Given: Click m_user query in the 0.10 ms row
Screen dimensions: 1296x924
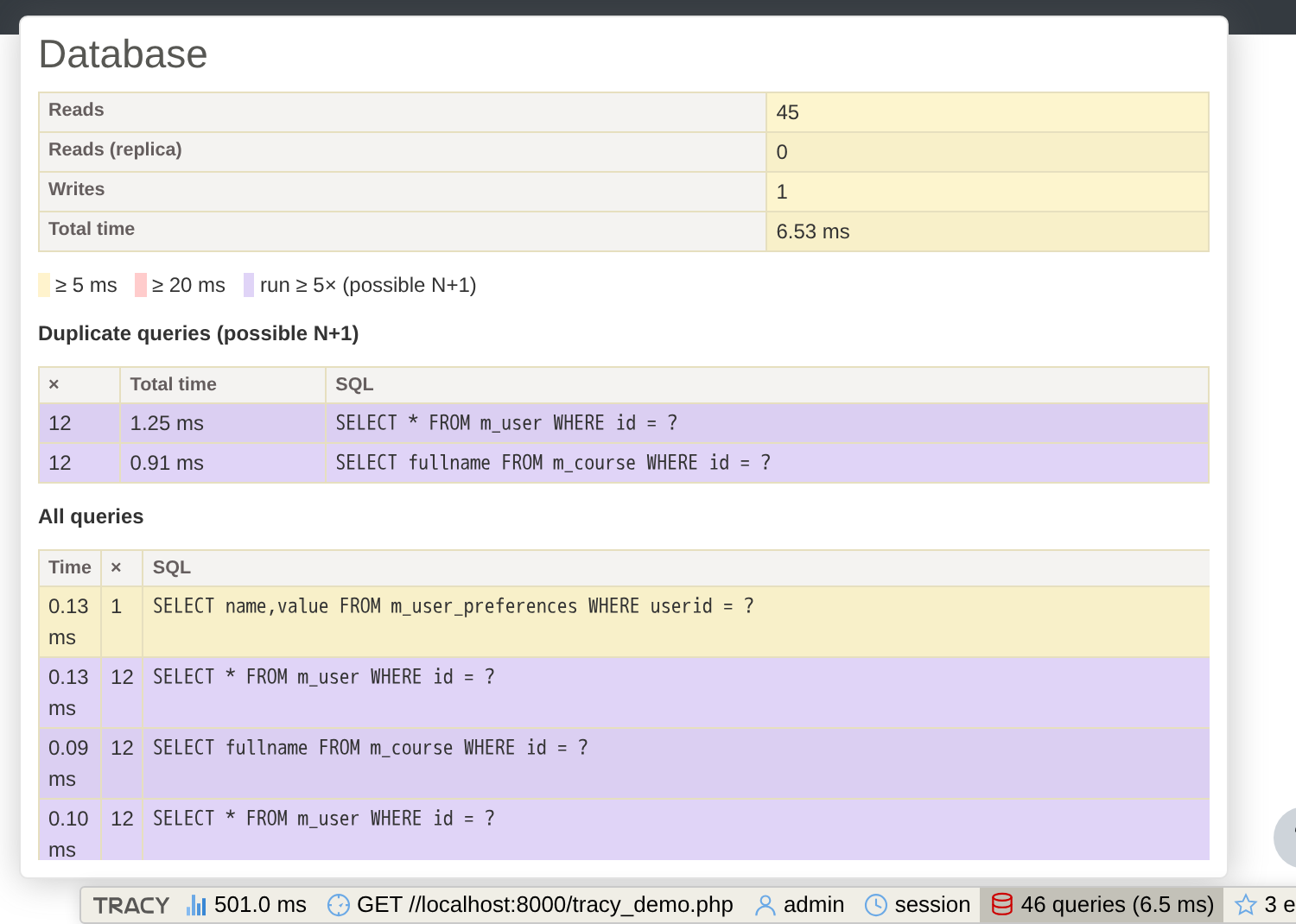Looking at the screenshot, I should pos(324,819).
